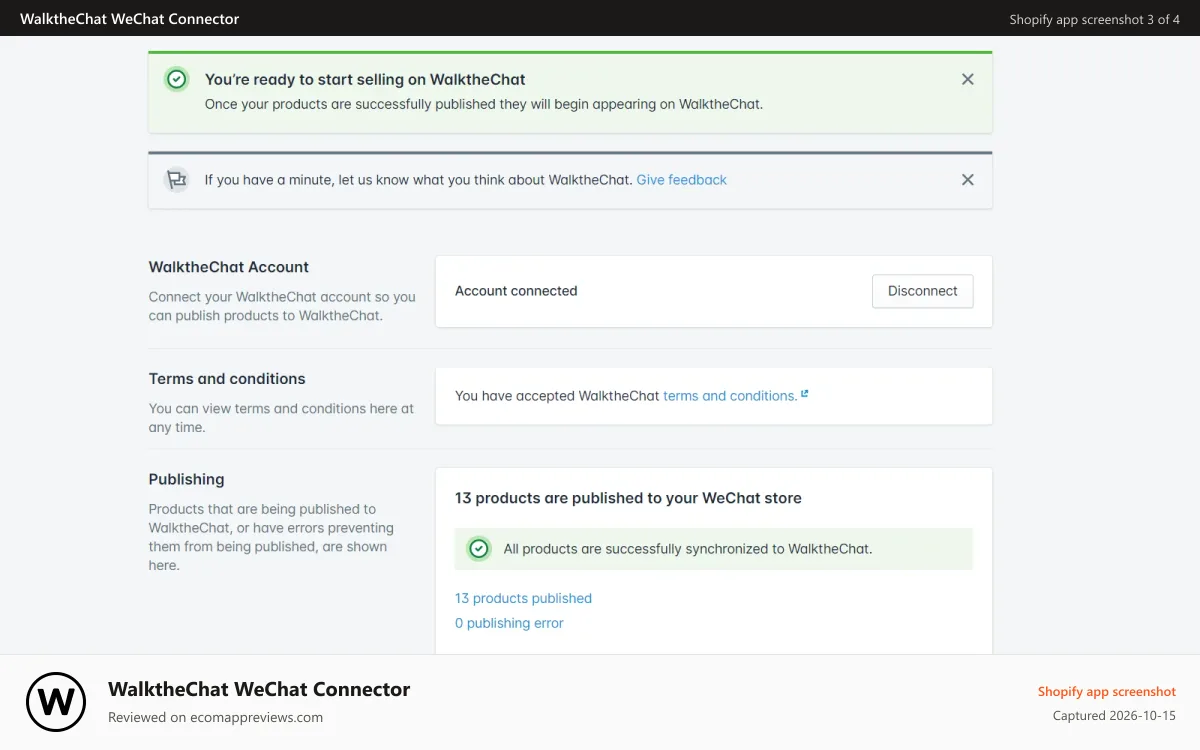Click the Connect your WalktheChat account description
Image resolution: width=1200 pixels, height=750 pixels.
282,306
